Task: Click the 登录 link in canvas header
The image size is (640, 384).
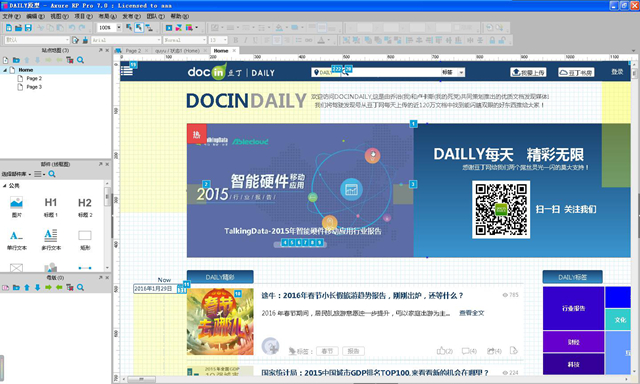Action: point(617,72)
